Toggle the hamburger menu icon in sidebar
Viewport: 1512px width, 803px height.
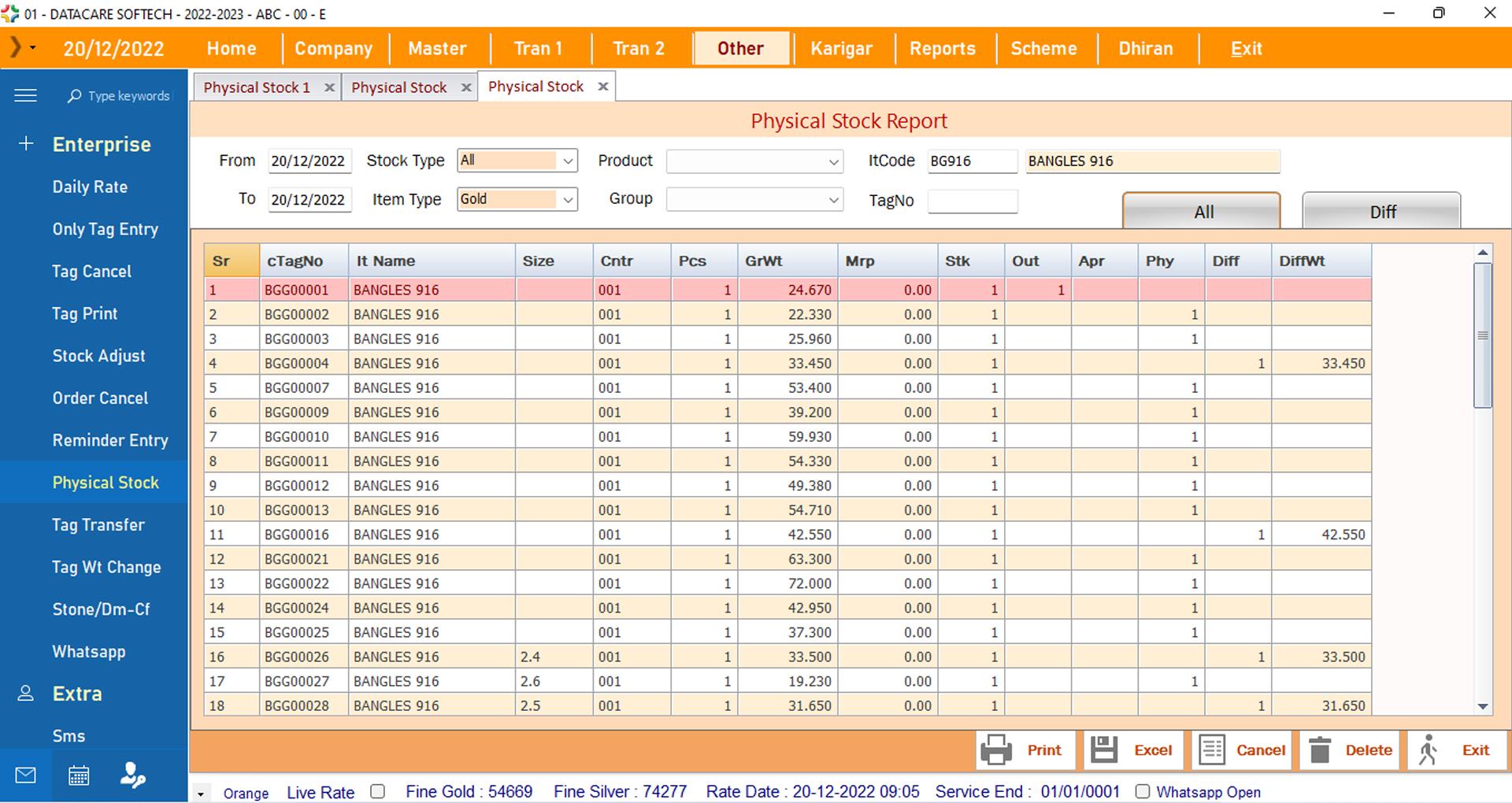click(x=26, y=96)
